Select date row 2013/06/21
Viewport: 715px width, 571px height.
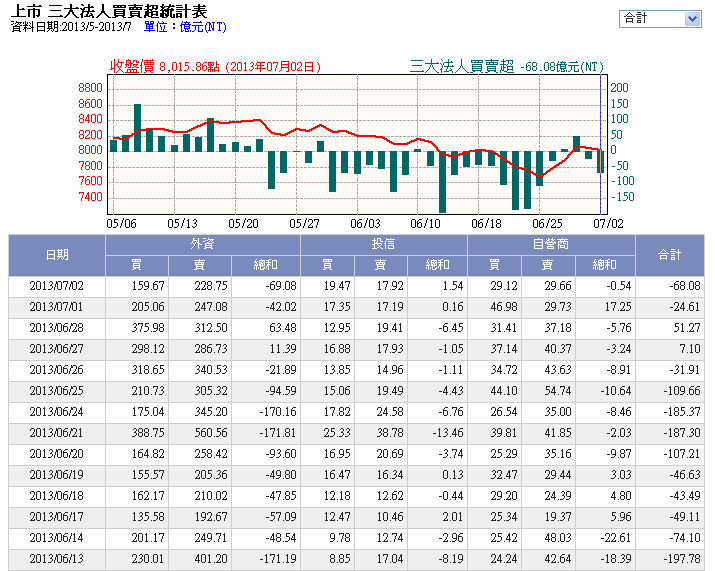[356, 433]
